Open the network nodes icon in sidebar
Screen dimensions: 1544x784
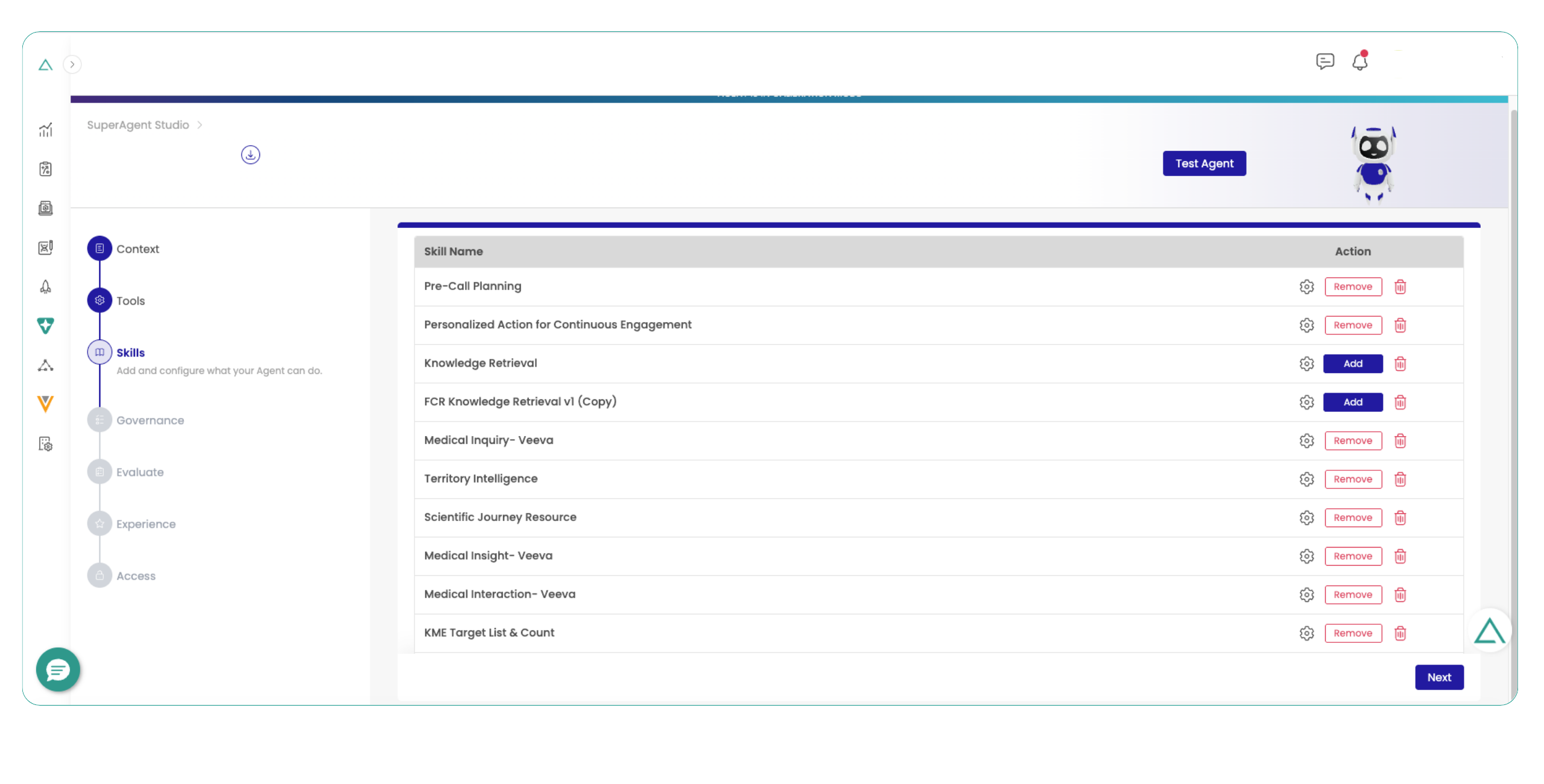(46, 365)
